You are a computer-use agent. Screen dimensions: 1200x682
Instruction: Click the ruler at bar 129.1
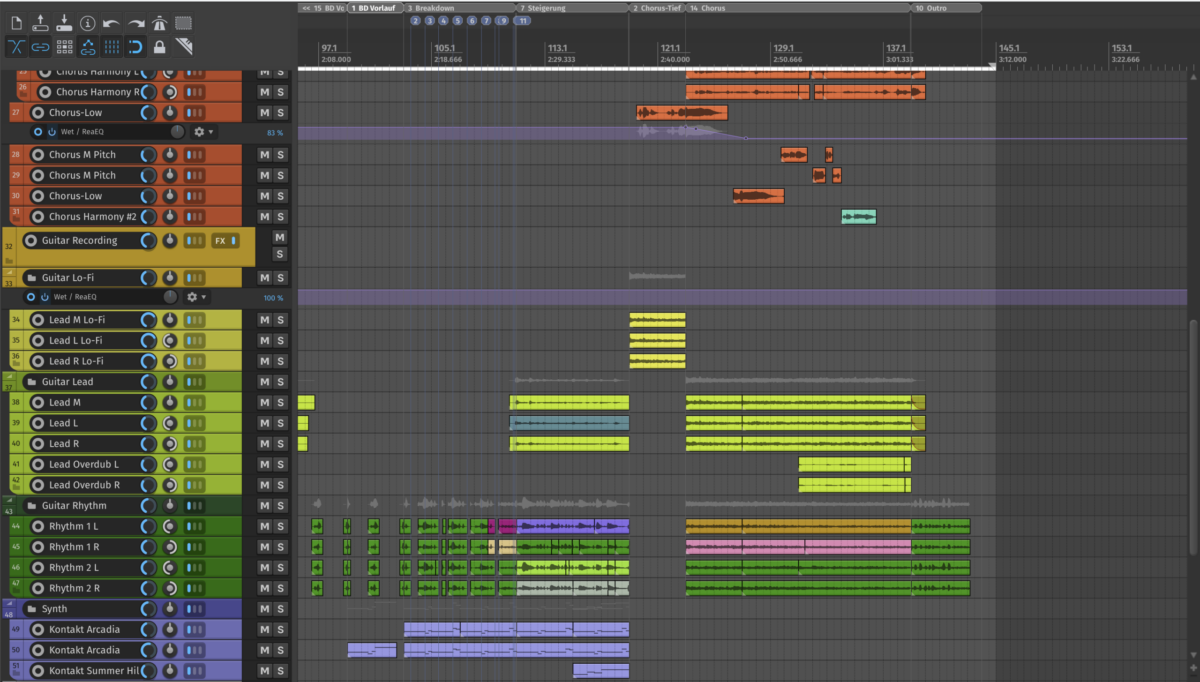[x=784, y=48]
